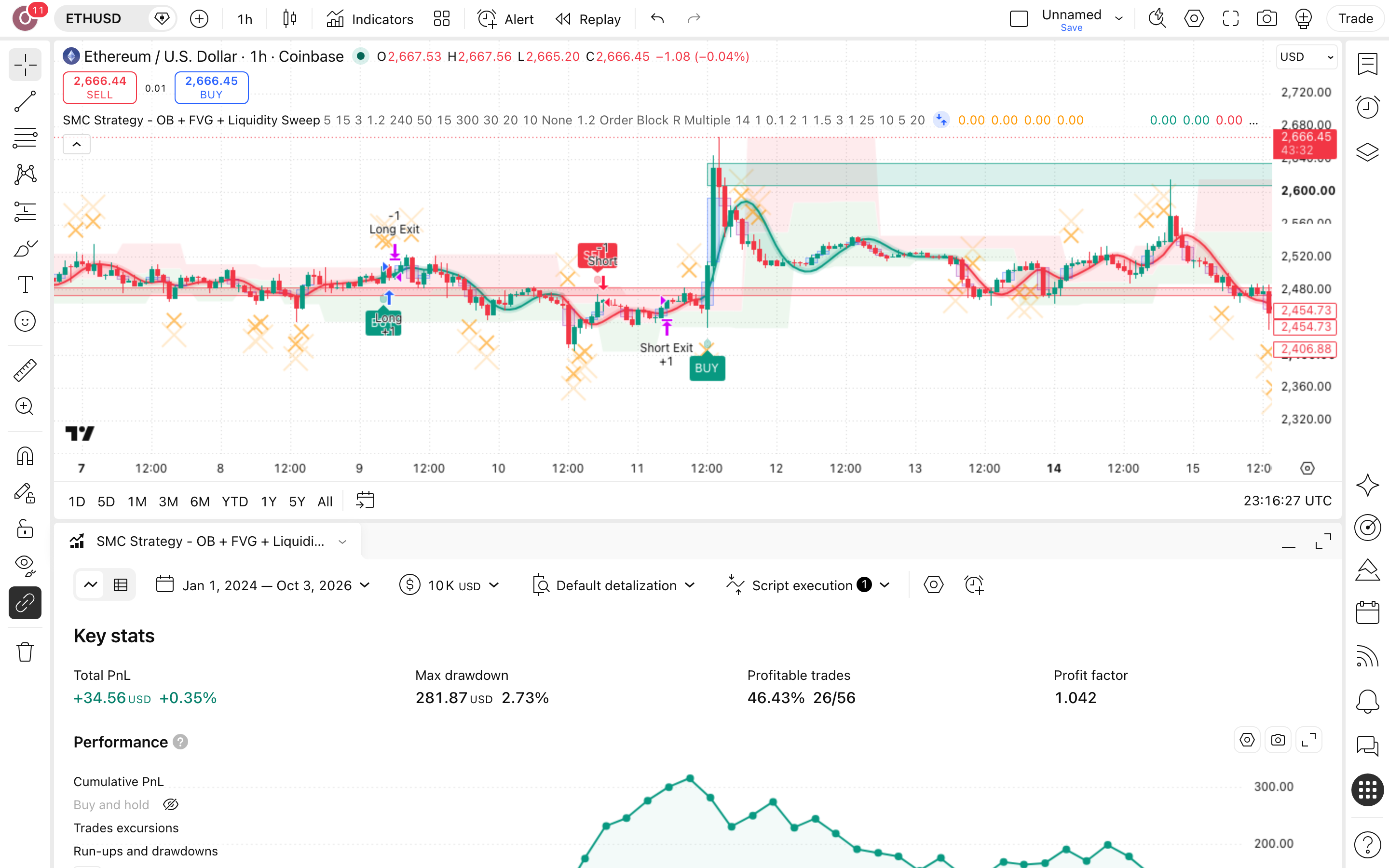Delete drawings with the trash icon

[25, 652]
